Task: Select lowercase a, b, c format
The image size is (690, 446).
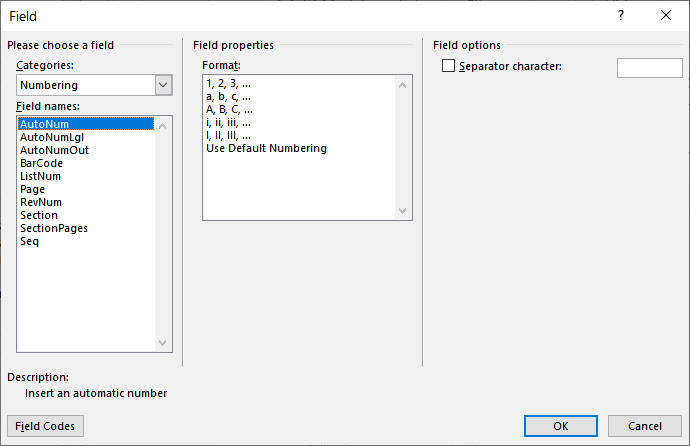Action: (228, 96)
